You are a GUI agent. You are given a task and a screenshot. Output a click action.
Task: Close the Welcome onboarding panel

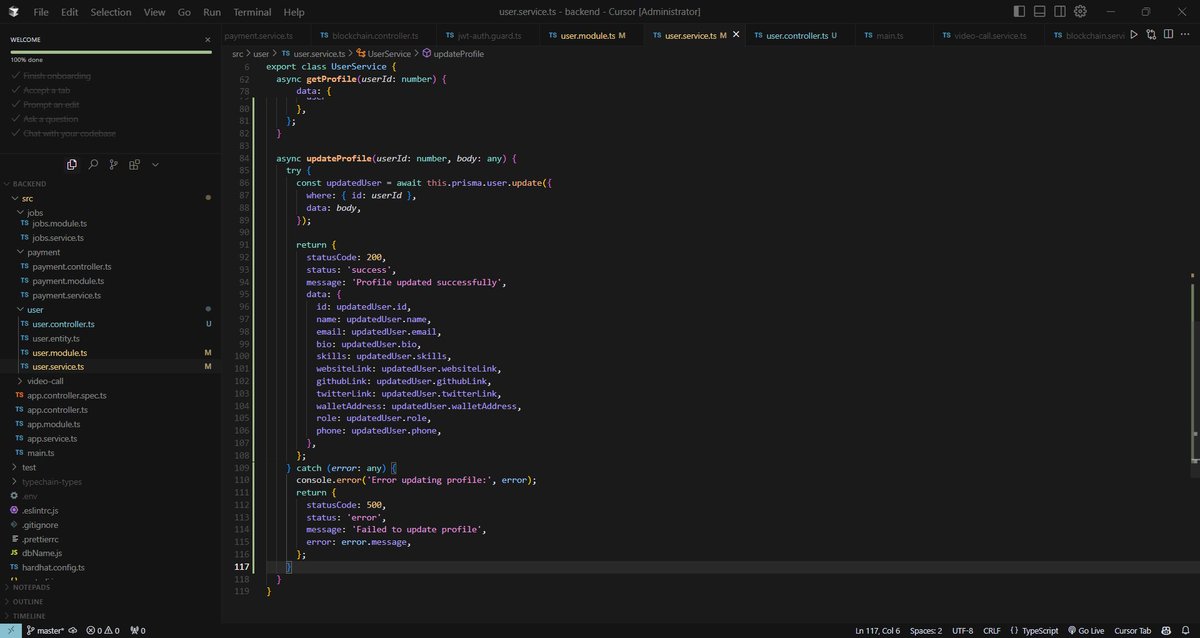[x=208, y=40]
